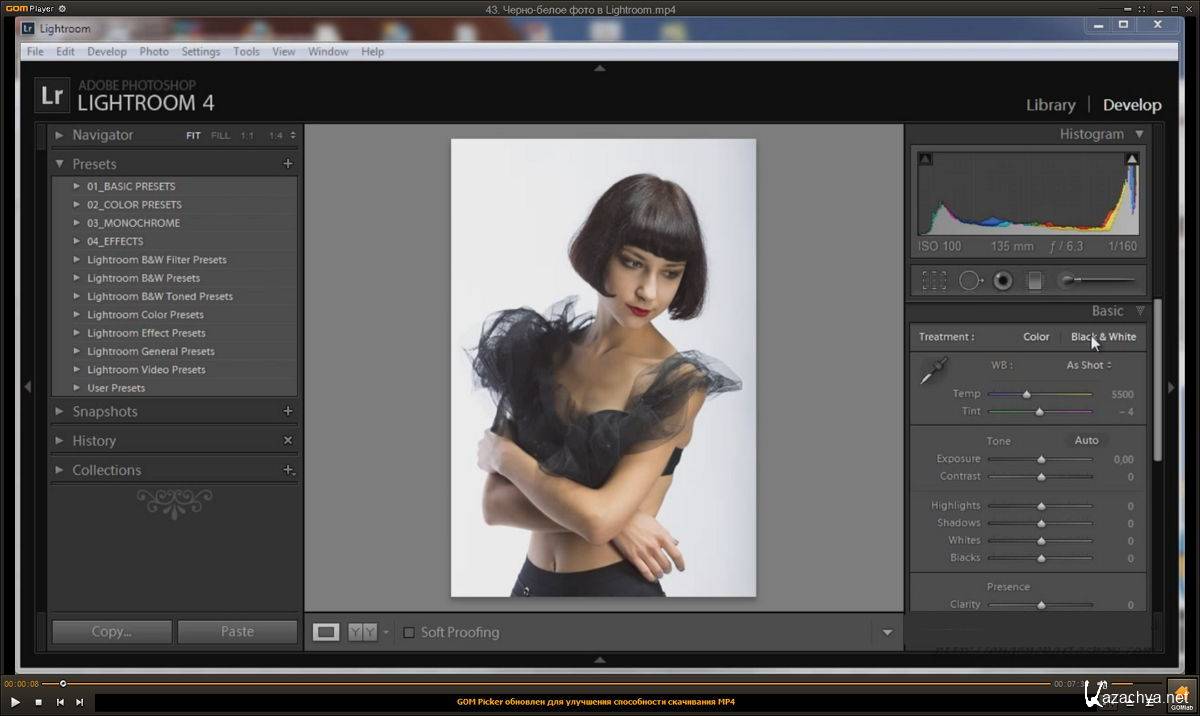
Task: Click the Exposure slider handle
Action: click(1041, 460)
